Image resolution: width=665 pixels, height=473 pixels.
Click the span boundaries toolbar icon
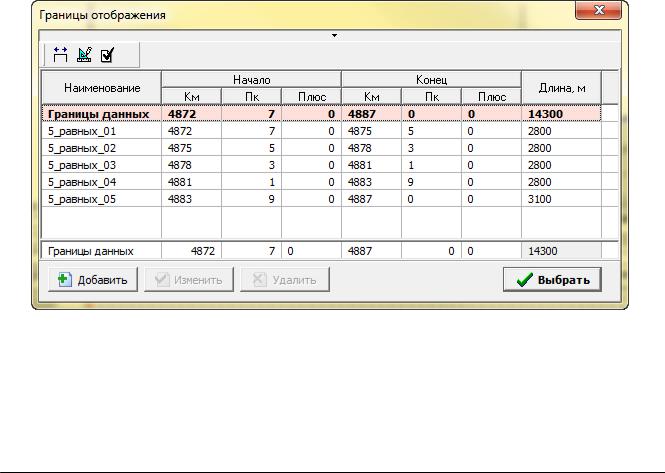pos(60,55)
